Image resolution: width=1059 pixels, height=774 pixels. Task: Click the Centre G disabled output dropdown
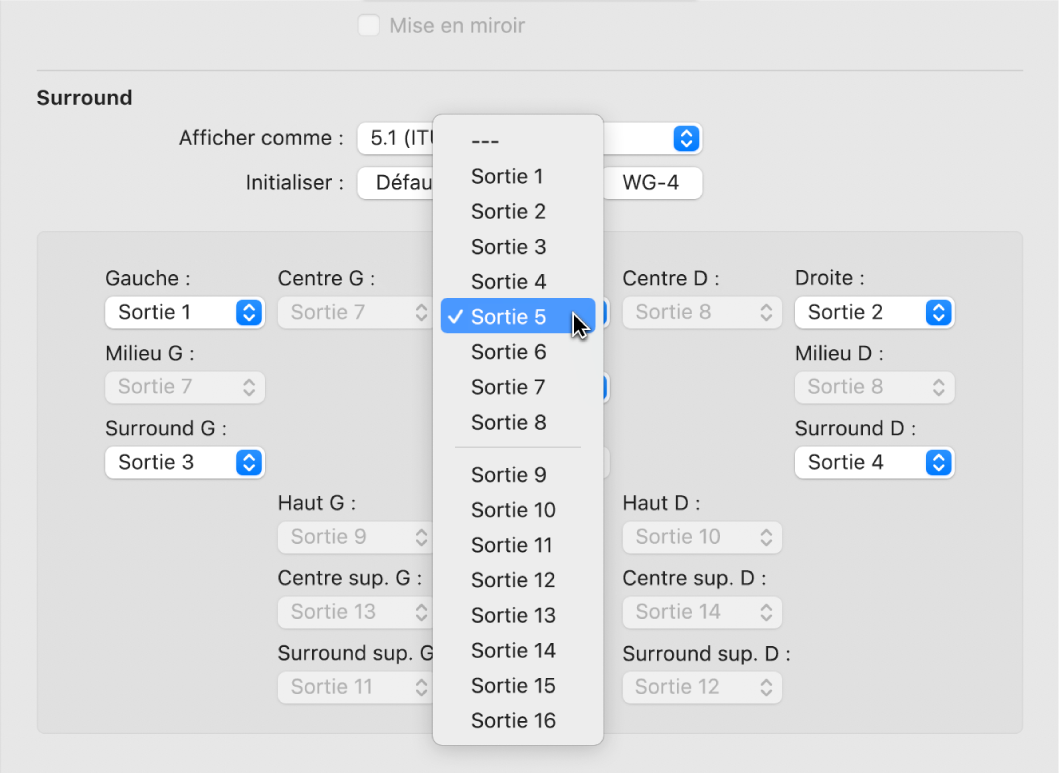(357, 313)
